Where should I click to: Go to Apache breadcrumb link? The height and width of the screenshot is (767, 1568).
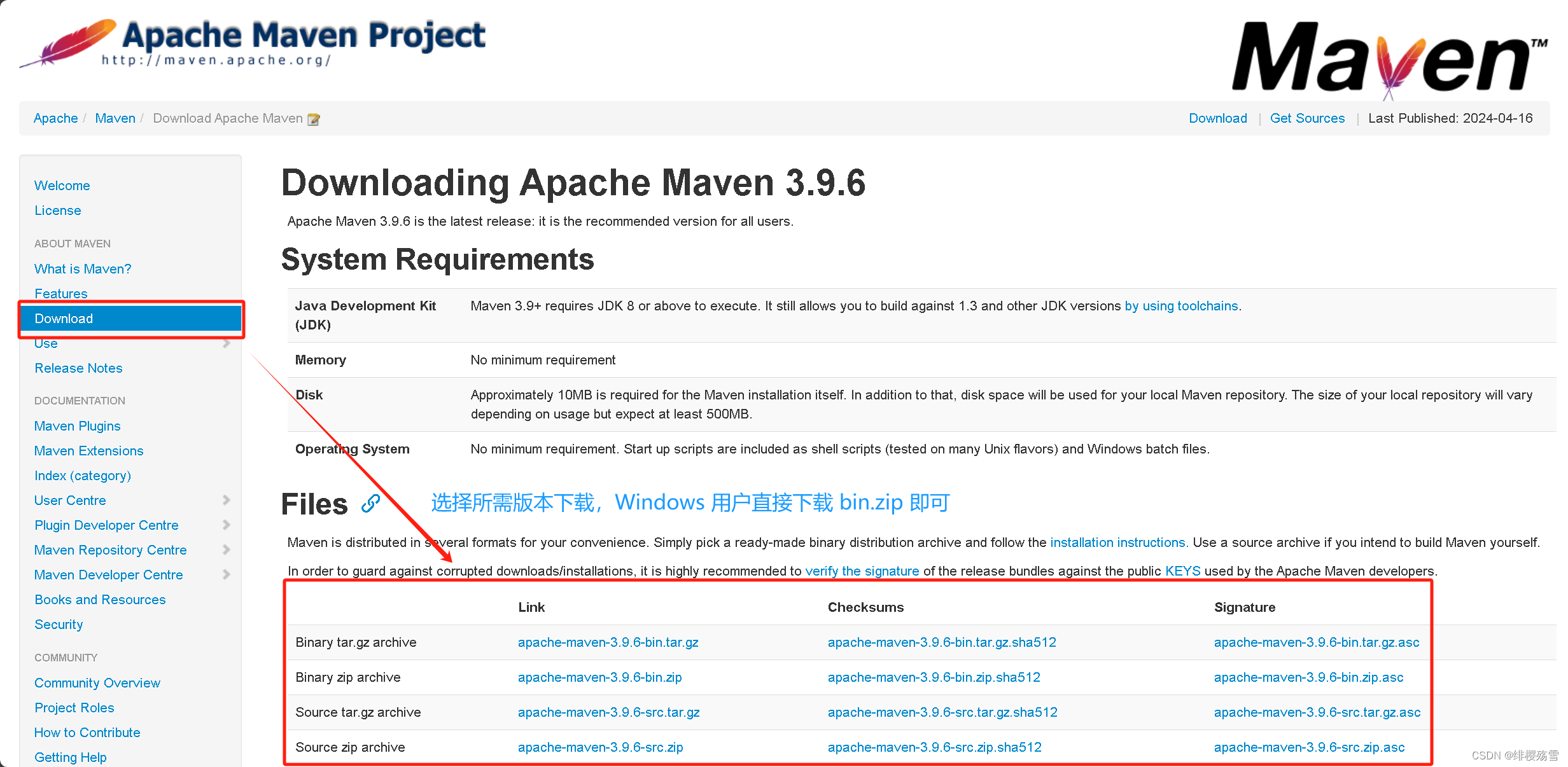(55, 118)
